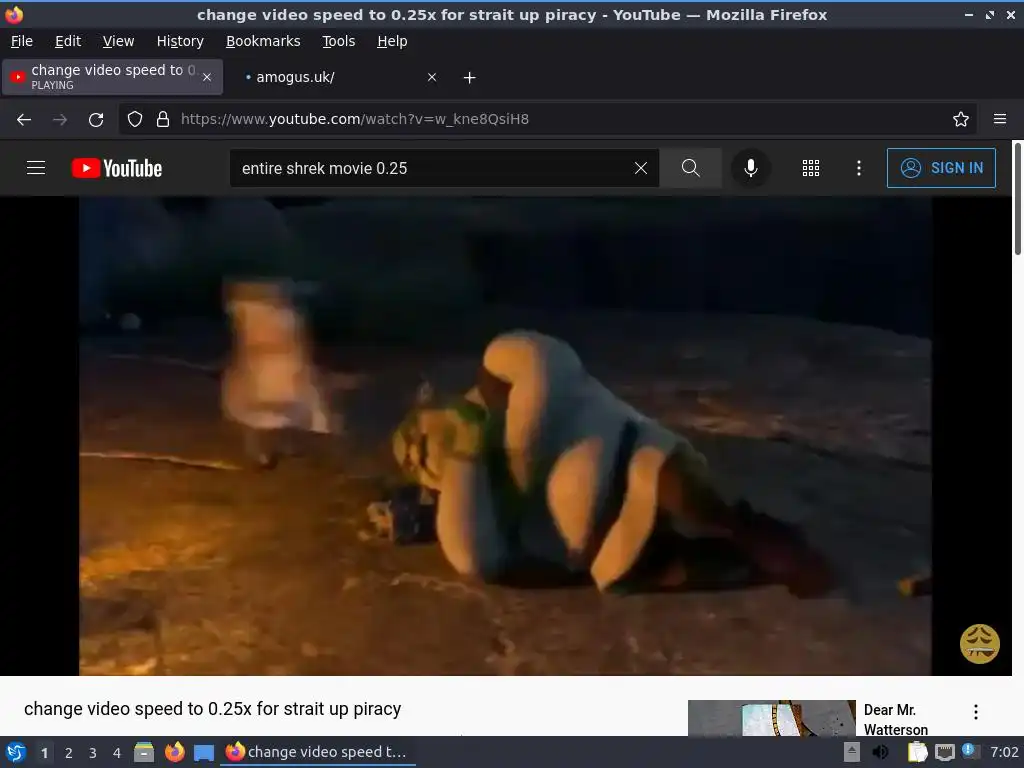Close the amogus.uk tab
The height and width of the screenshot is (768, 1024).
pos(432,77)
